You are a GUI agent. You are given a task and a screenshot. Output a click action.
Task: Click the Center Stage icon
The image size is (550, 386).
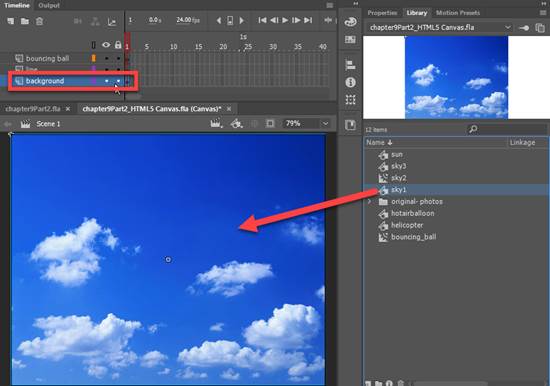[x=270, y=124]
